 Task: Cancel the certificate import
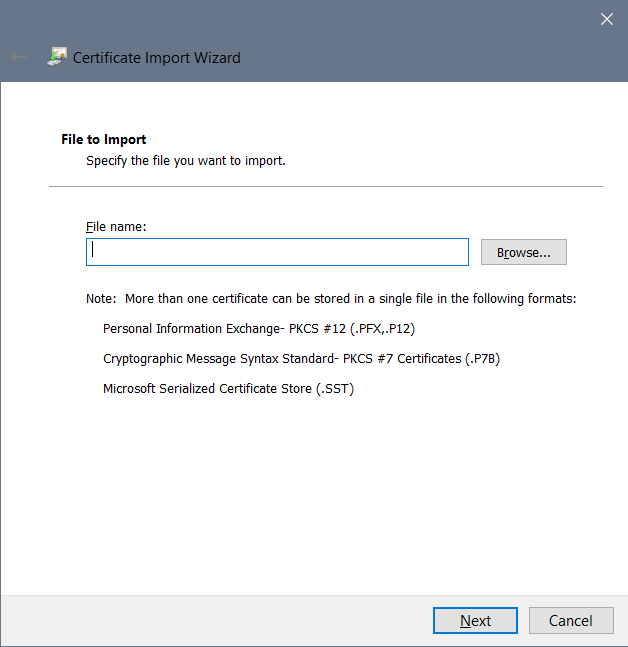[x=571, y=620]
